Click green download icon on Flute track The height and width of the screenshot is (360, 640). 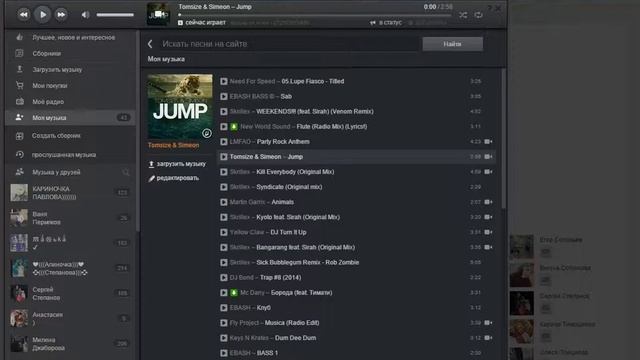234,127
